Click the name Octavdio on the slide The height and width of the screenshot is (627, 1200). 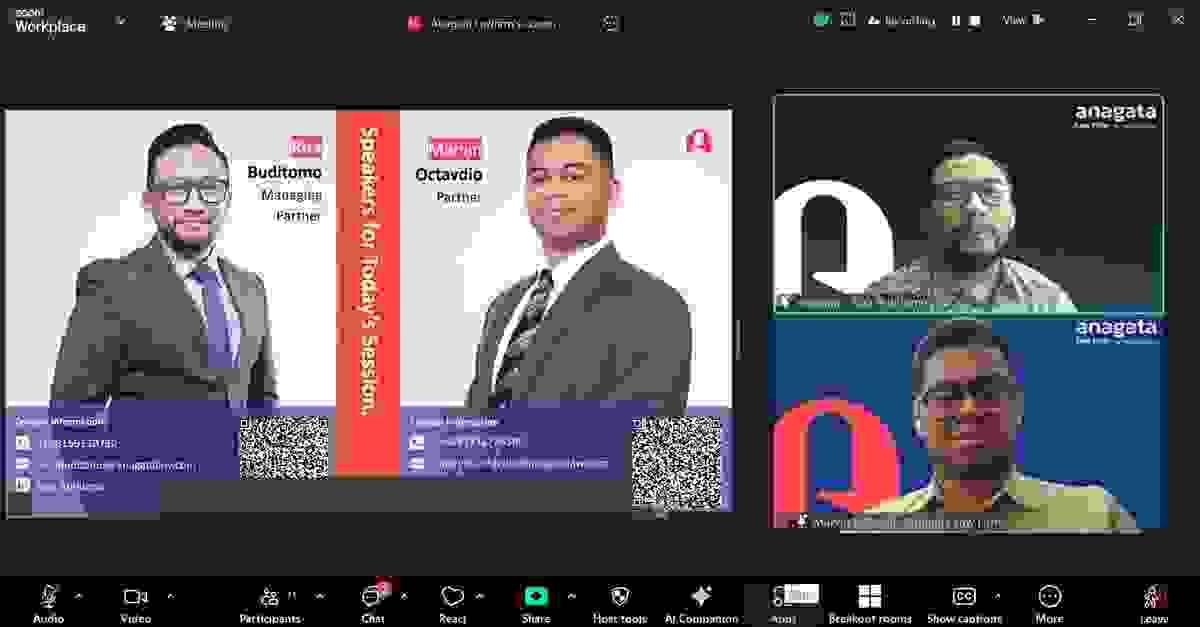click(449, 175)
